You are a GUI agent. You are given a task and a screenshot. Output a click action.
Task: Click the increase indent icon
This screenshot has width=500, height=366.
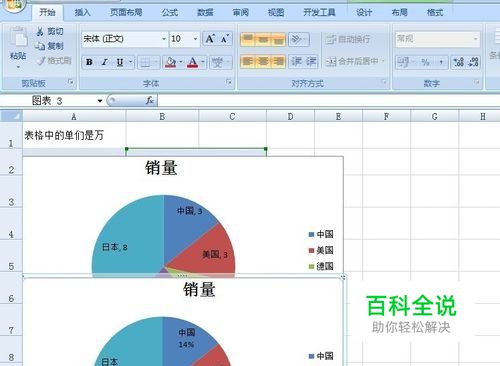coord(311,62)
